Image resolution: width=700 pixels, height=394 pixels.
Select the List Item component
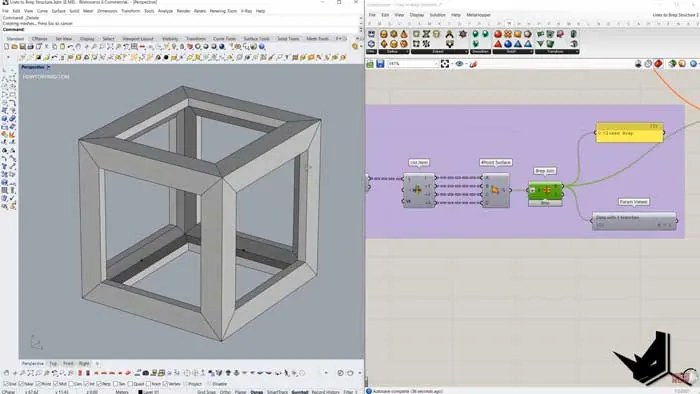pyautogui.click(x=419, y=190)
